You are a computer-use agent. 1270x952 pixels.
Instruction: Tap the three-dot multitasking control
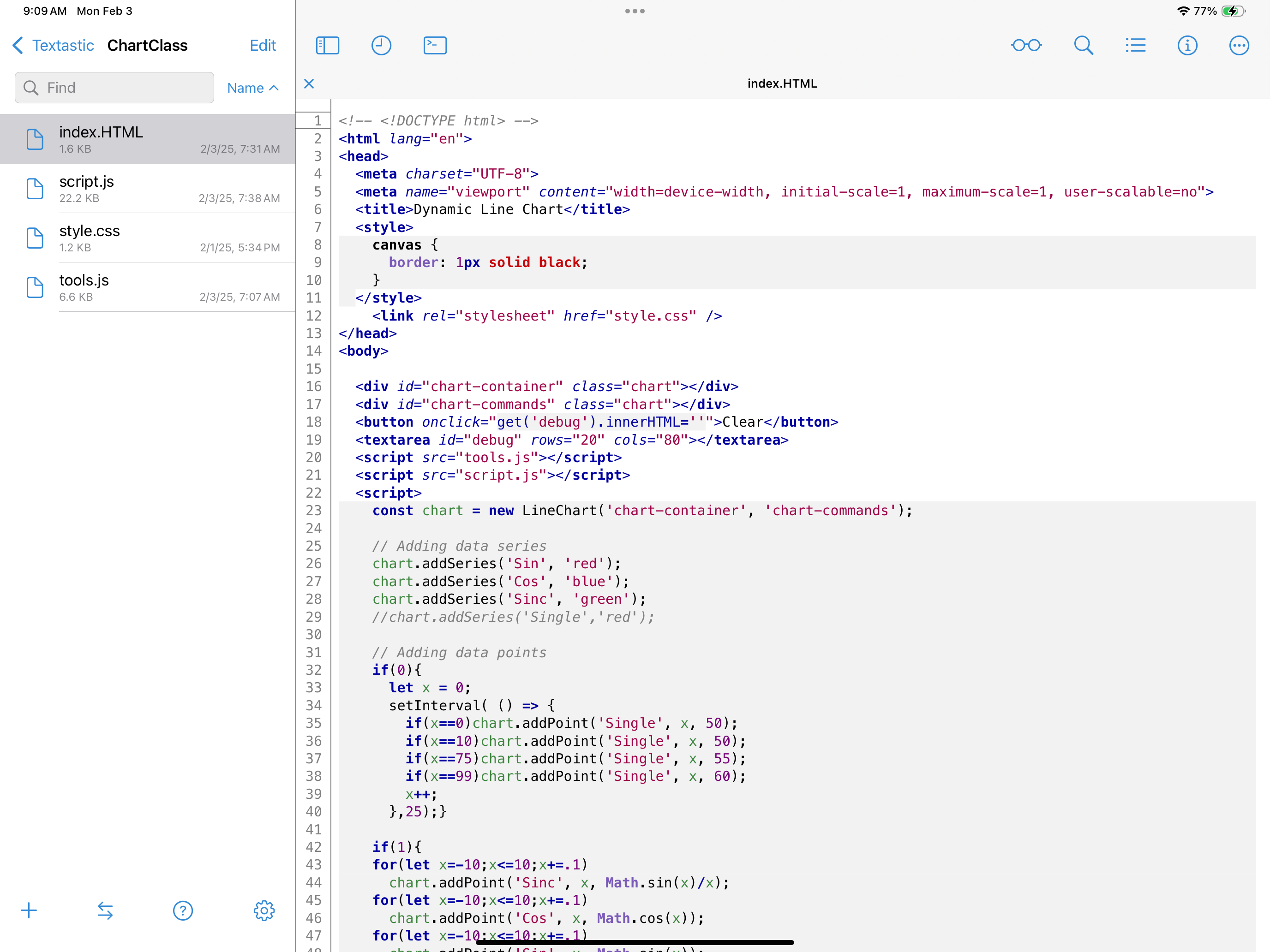(x=635, y=11)
